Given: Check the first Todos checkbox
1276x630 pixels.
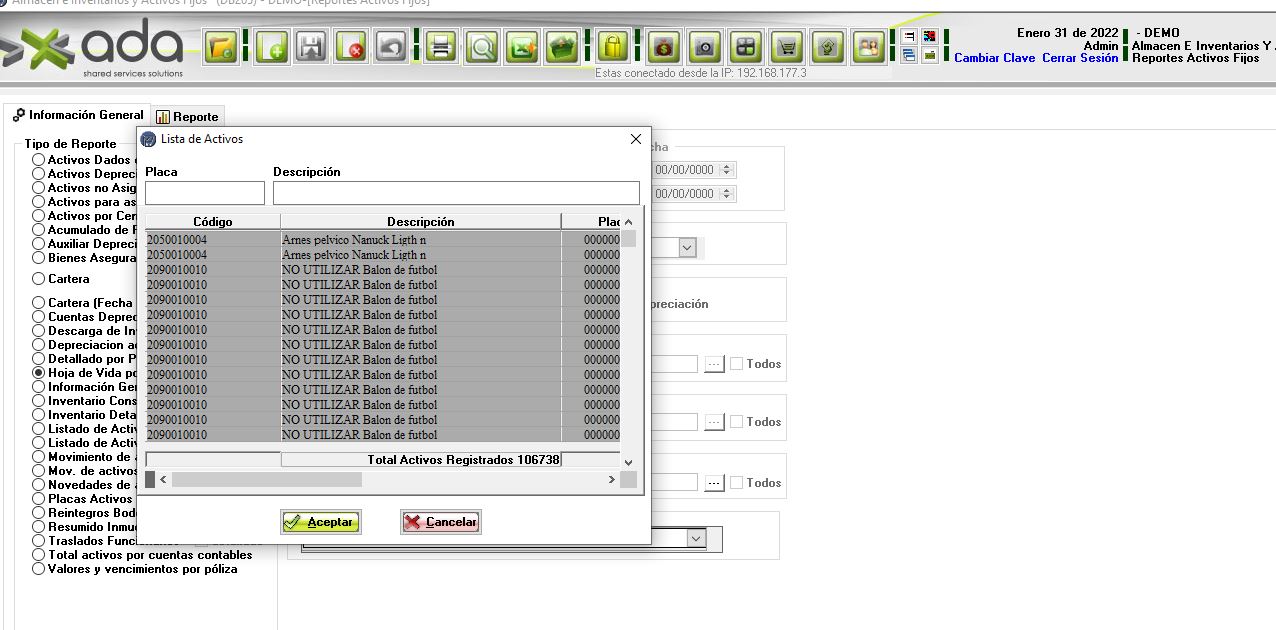Looking at the screenshot, I should [x=736, y=364].
